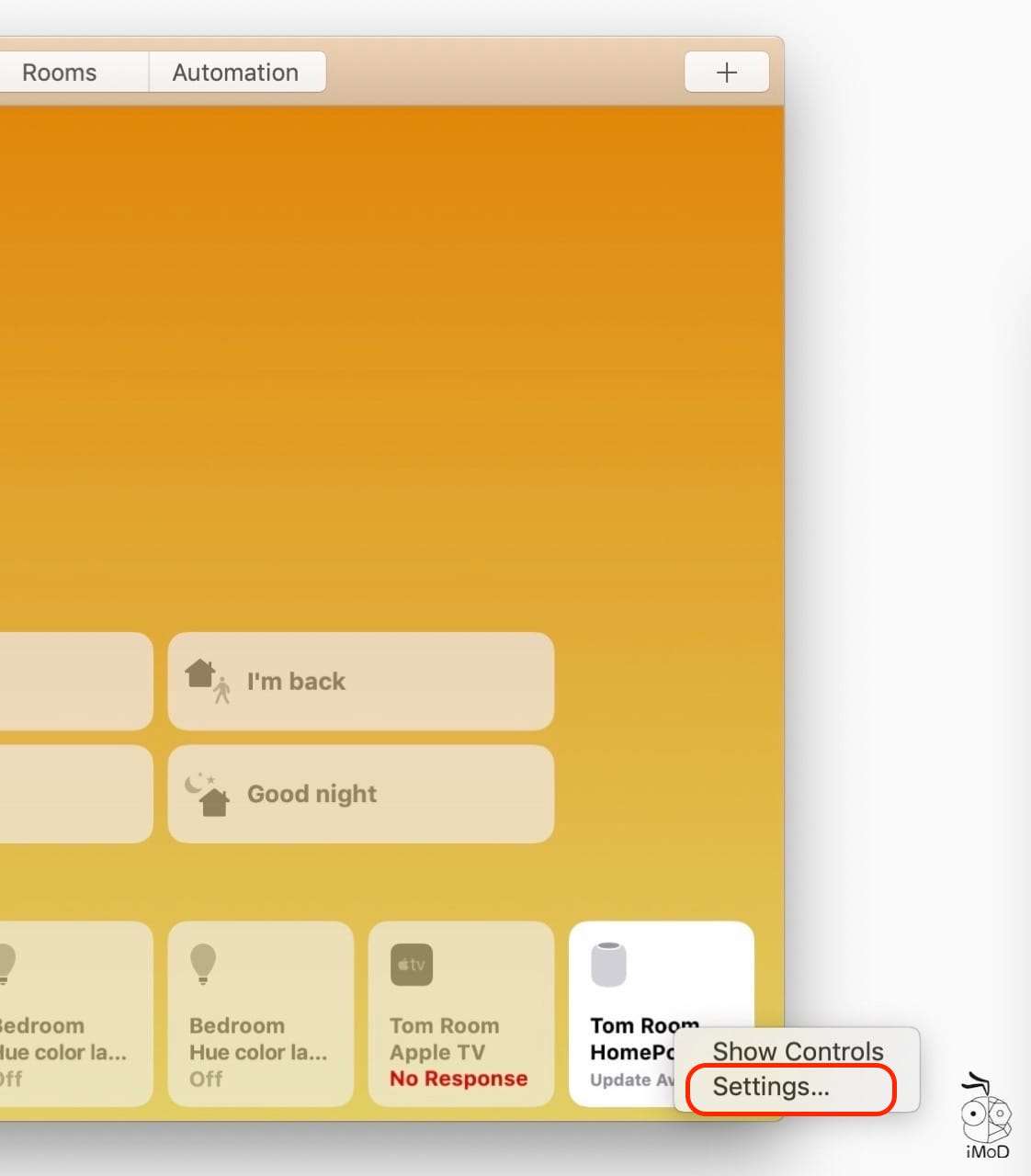
Task: Click the No Response status on Apple TV tile
Action: point(458,1079)
